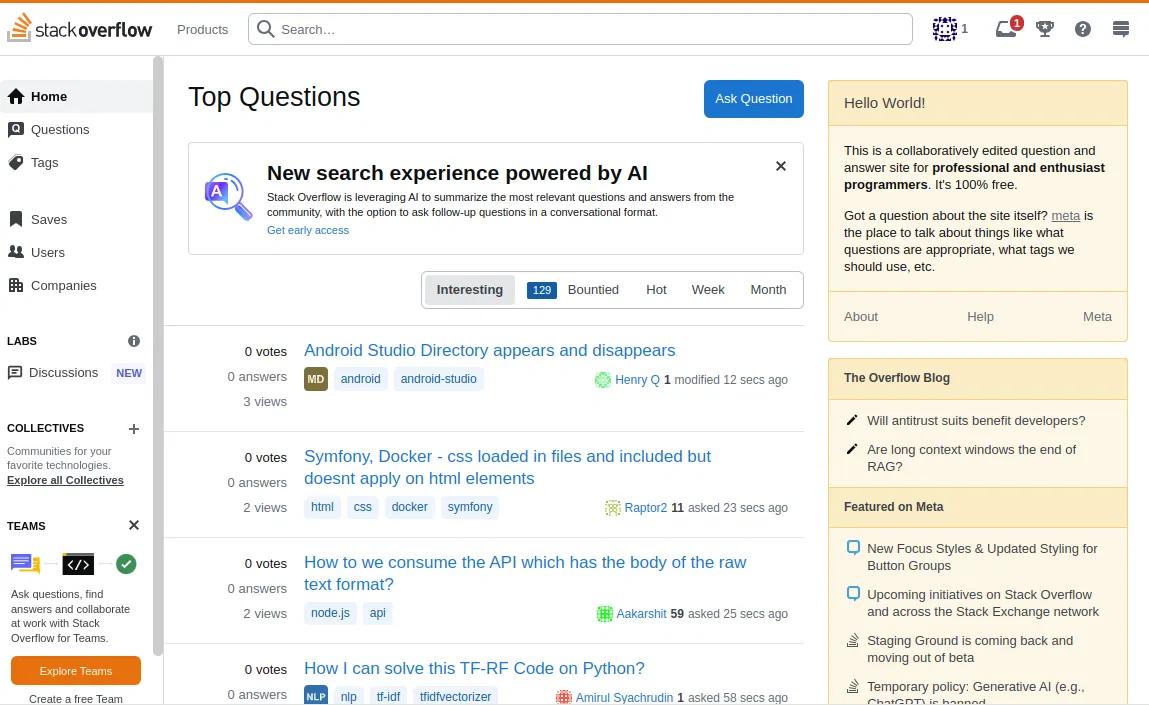Open Discussions in the Labs section

pos(63,373)
